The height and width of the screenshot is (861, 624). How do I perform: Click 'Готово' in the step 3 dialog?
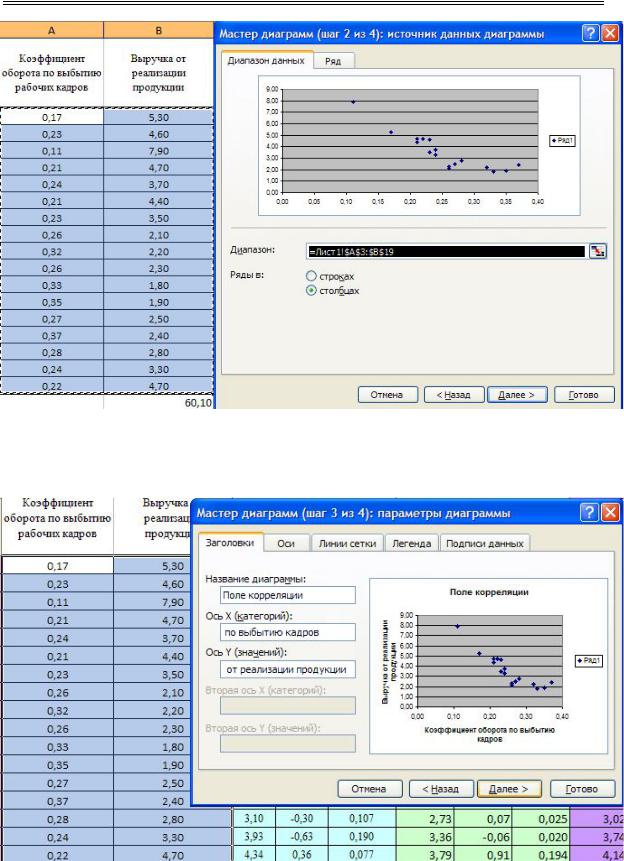582,789
